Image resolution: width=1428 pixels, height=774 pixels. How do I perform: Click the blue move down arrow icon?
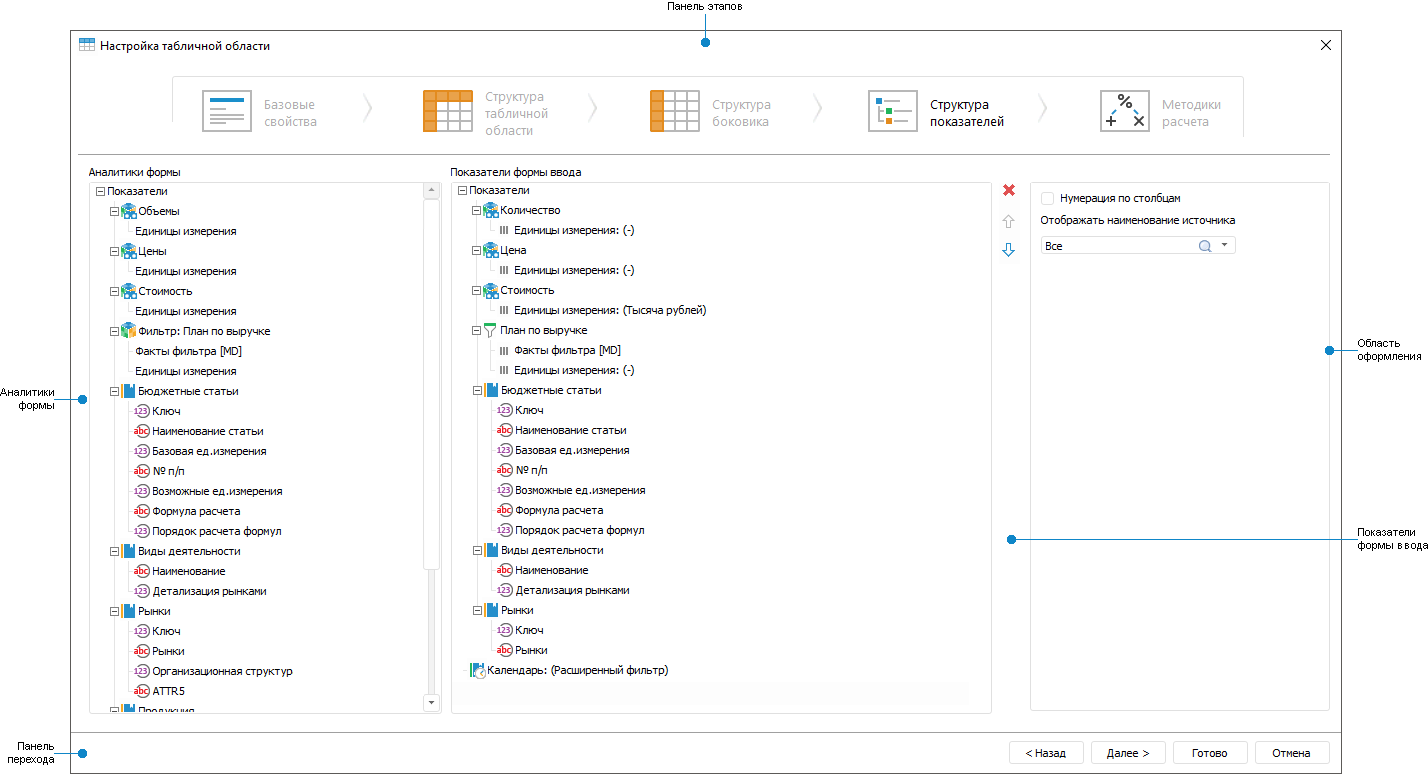tap(1008, 250)
